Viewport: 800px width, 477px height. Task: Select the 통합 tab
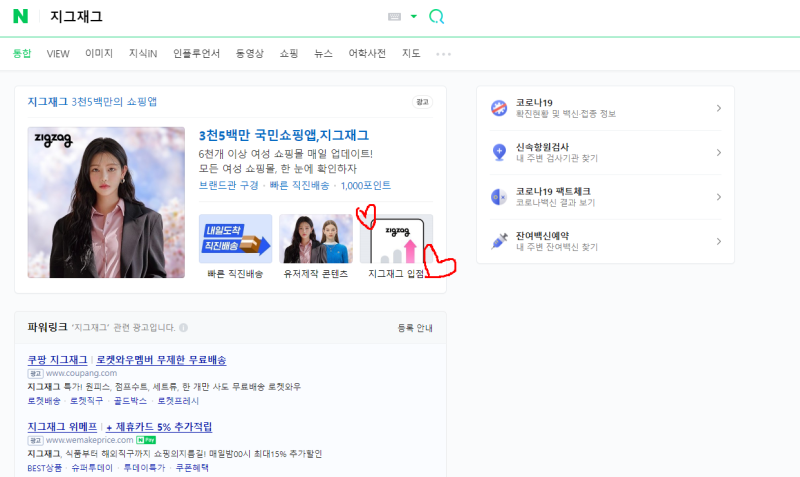coord(22,54)
